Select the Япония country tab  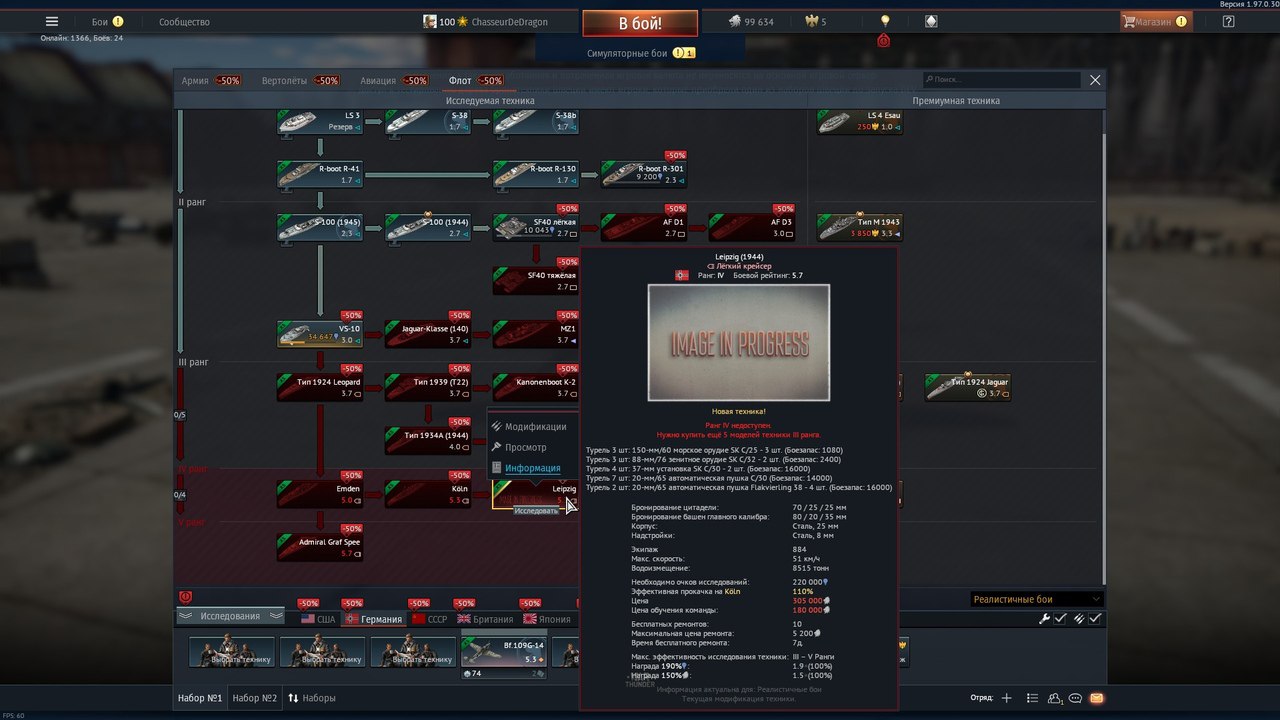548,619
